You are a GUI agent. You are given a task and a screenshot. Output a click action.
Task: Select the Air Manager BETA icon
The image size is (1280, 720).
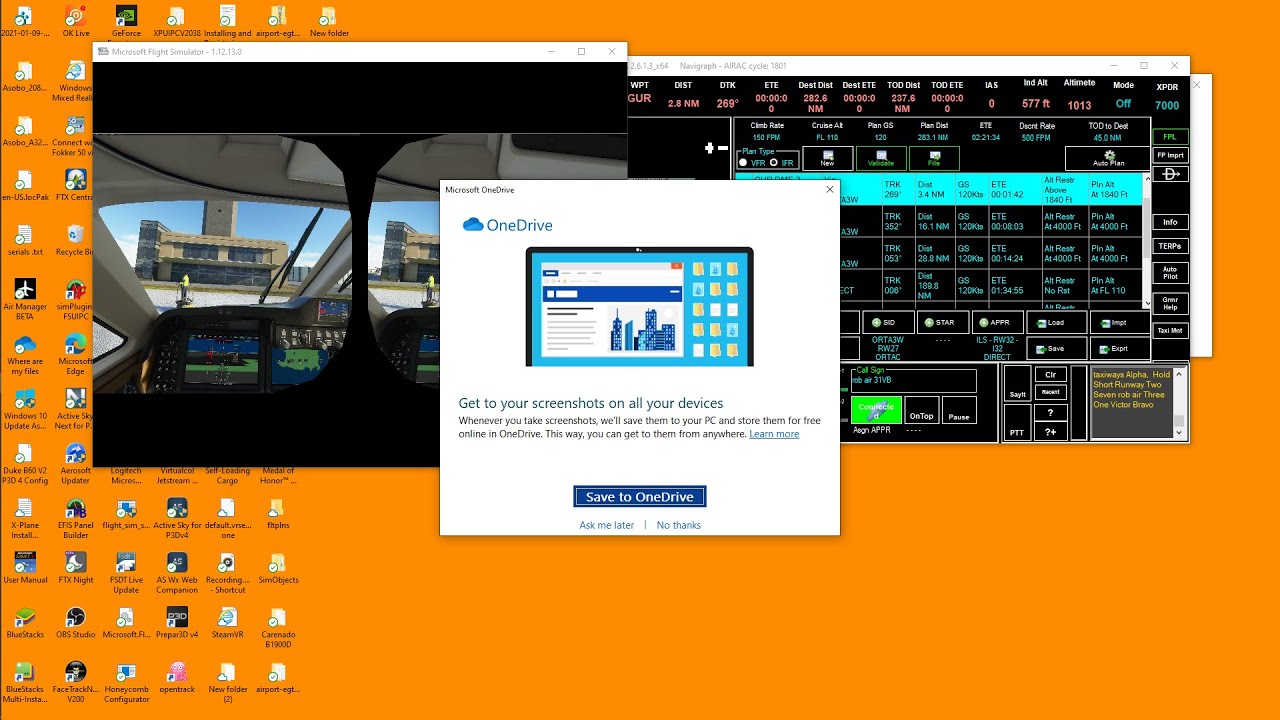tap(25, 299)
